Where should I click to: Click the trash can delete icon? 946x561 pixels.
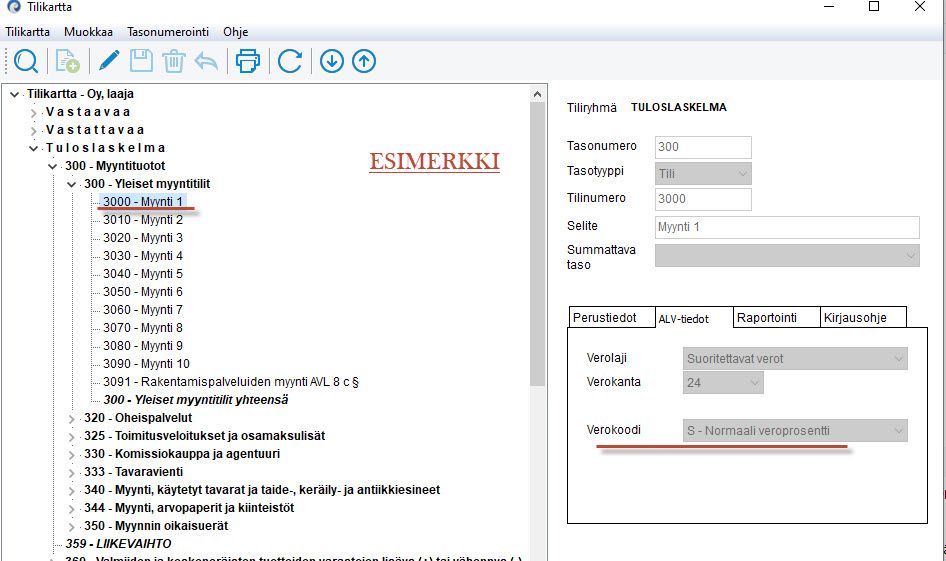[x=174, y=62]
